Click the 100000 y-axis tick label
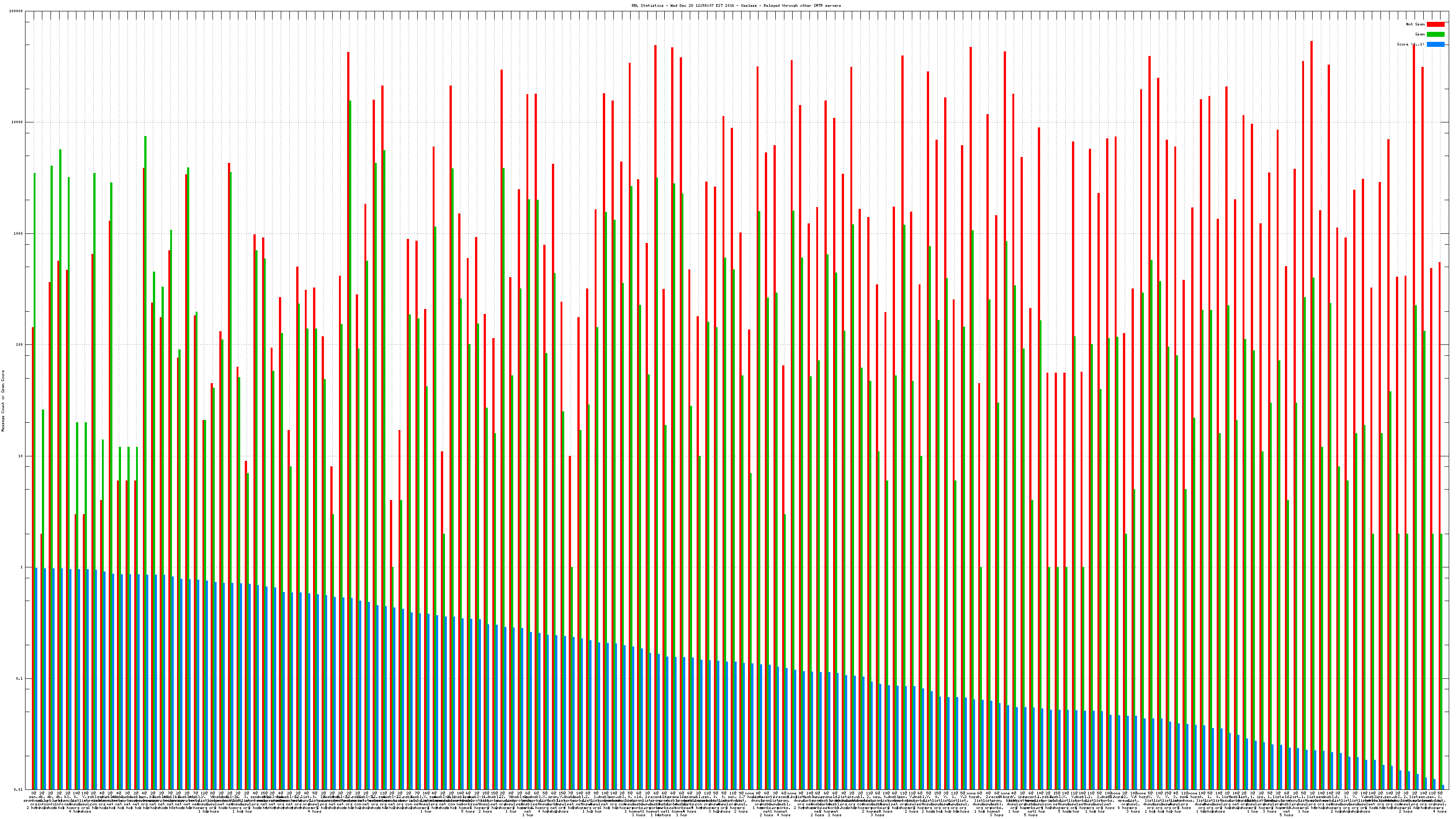 click(x=16, y=11)
